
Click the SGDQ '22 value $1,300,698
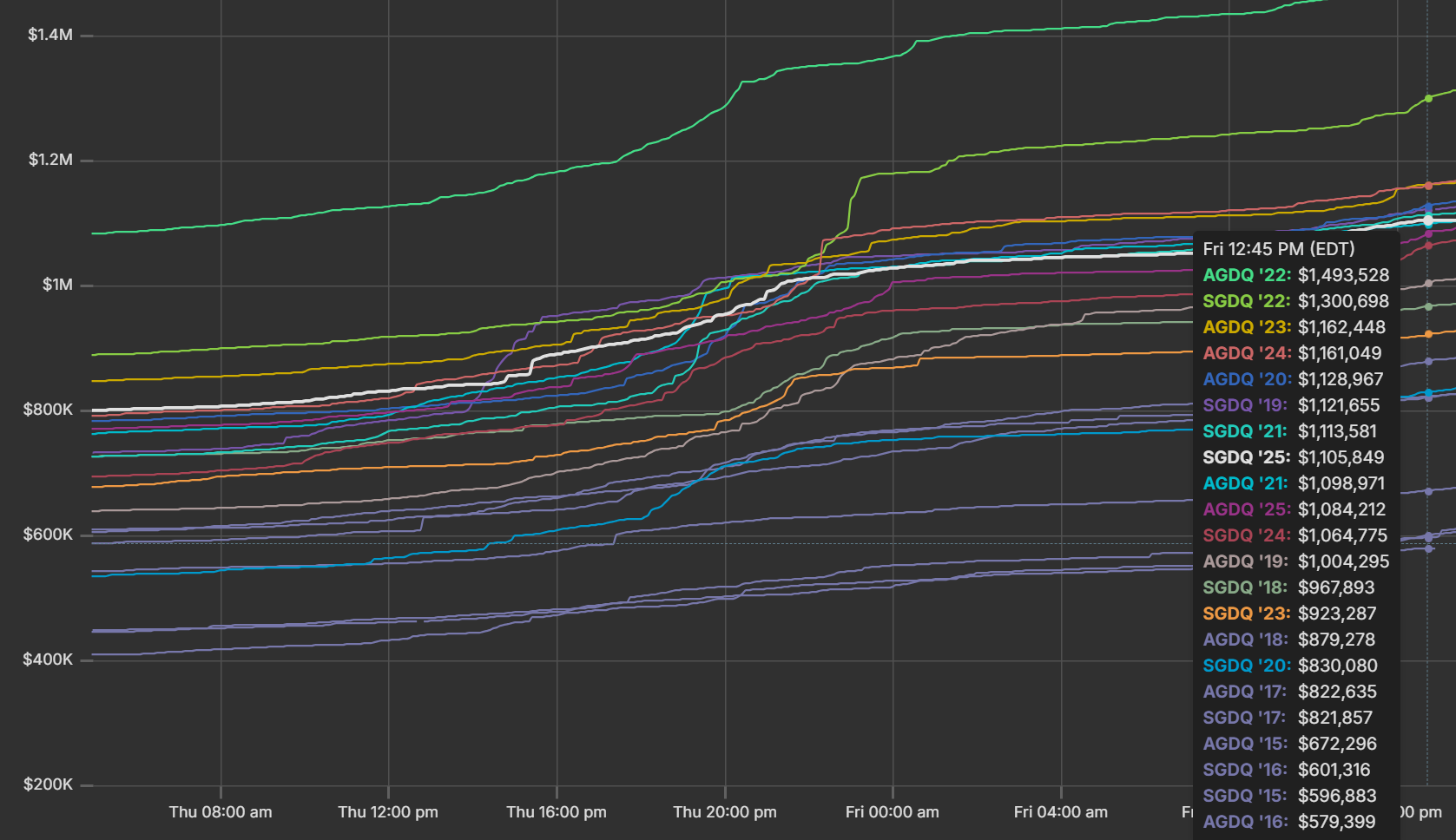click(1343, 301)
